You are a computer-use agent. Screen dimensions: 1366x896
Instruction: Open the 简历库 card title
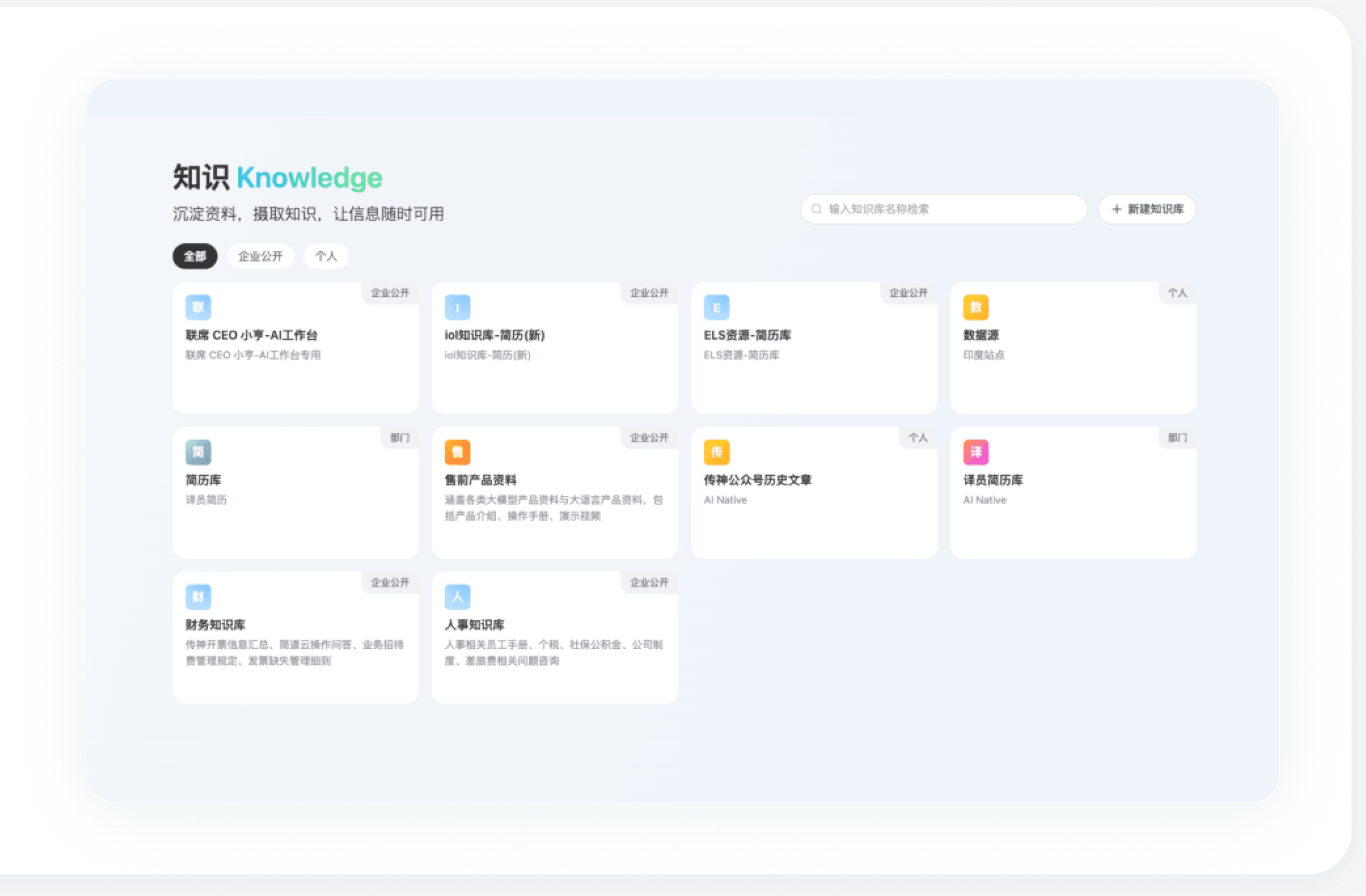pyautogui.click(x=204, y=480)
